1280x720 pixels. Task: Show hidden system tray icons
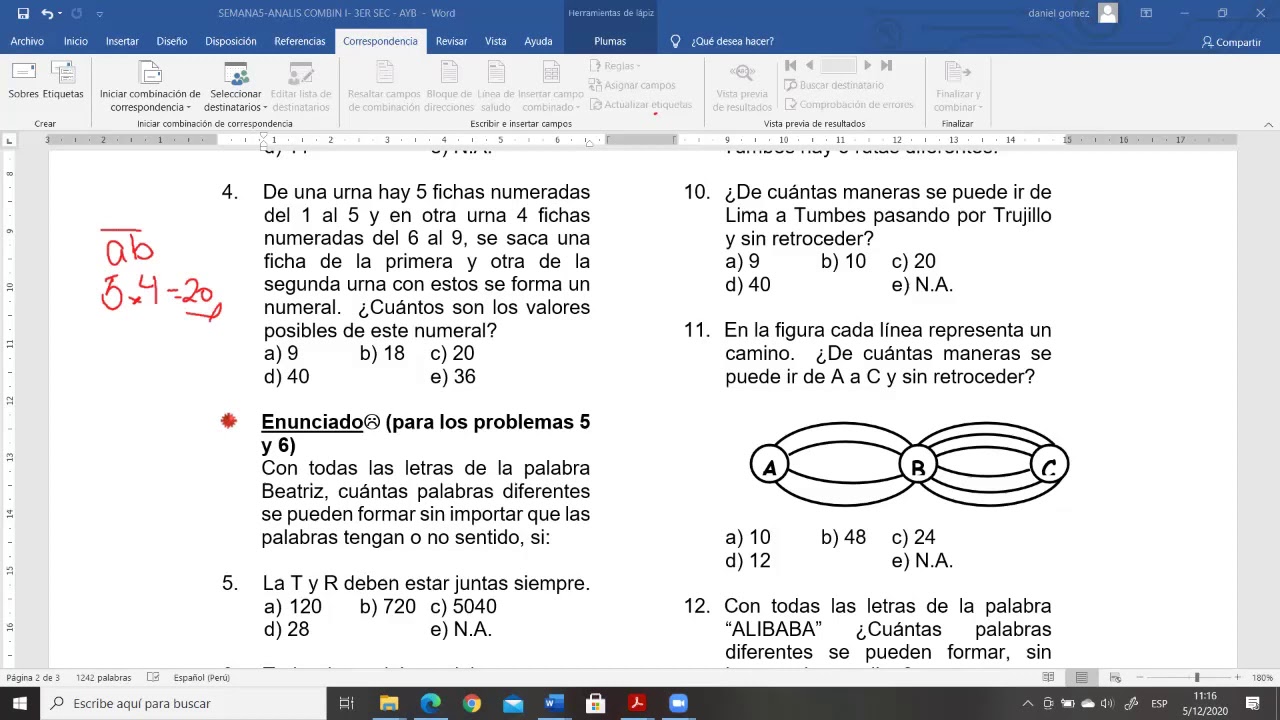[1028, 703]
